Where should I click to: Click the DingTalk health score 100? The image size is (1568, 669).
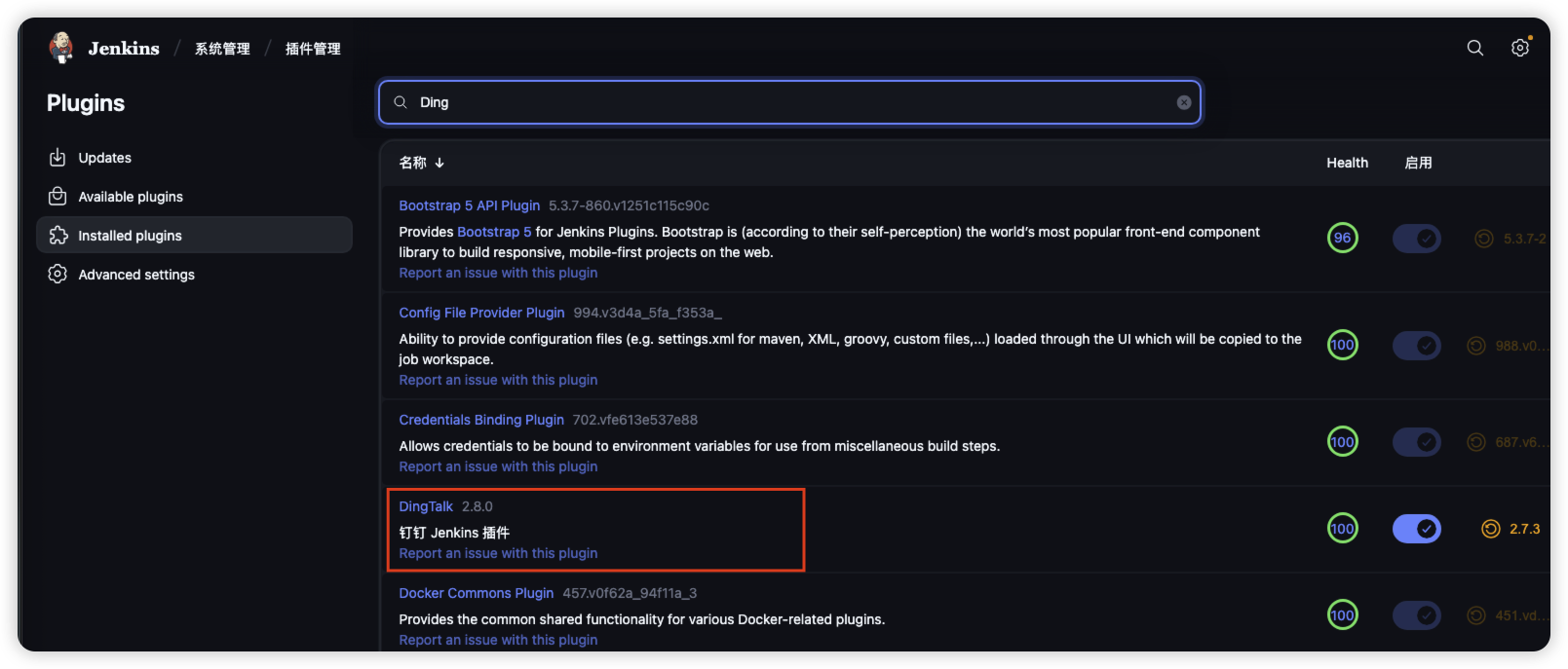(x=1343, y=529)
